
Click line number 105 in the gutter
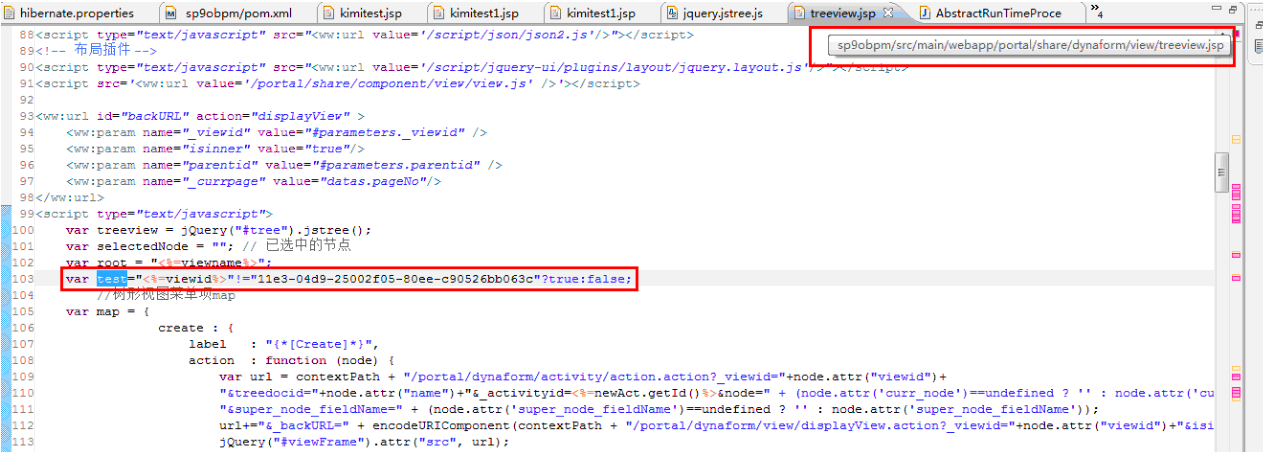23,311
